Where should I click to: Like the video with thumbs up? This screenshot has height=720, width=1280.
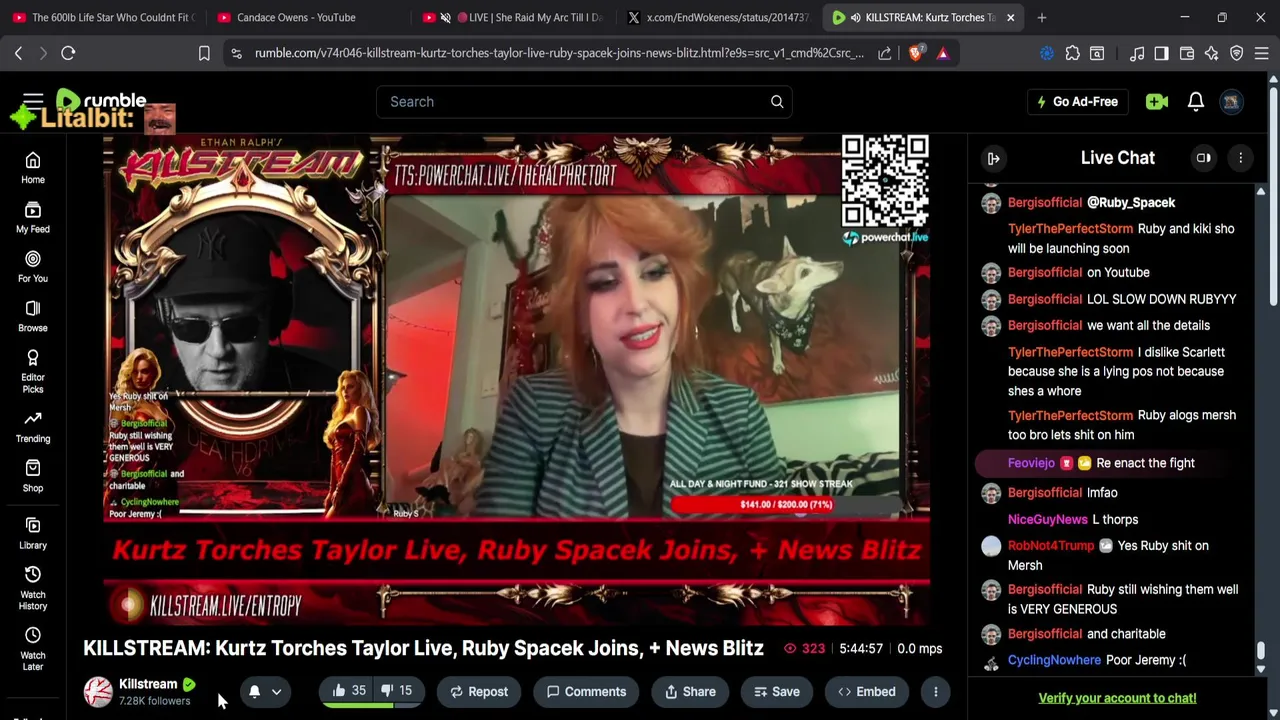coord(349,691)
